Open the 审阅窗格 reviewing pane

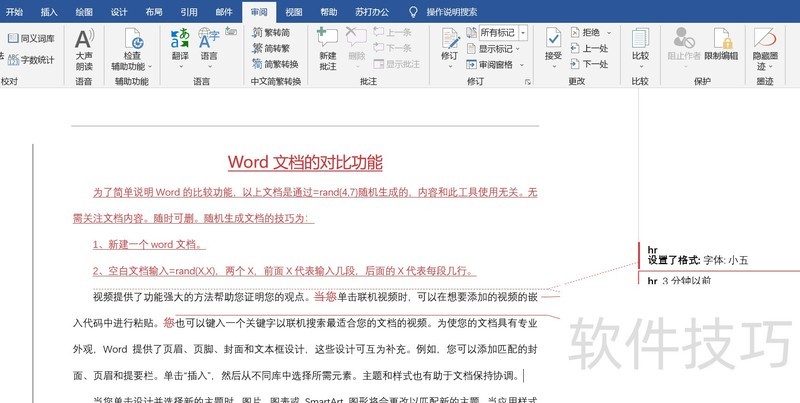tap(490, 65)
